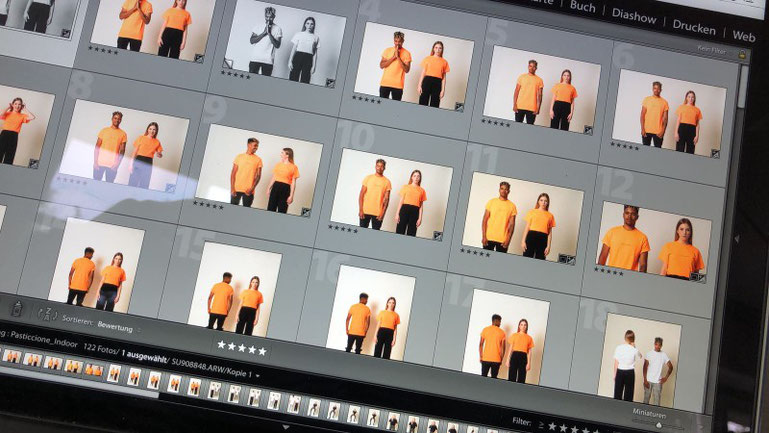Select the photo in grid cell 15
Screen dimensions: 769x433
click(x=234, y=290)
